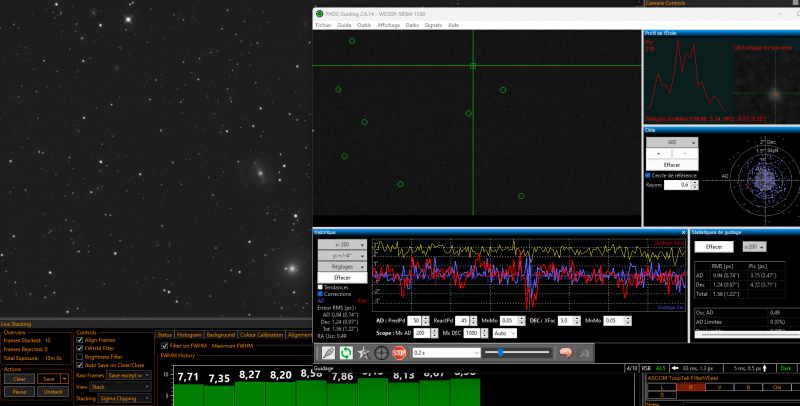Click the crosshair guide start icon
Screen dimensions: 800x406
tap(382, 352)
